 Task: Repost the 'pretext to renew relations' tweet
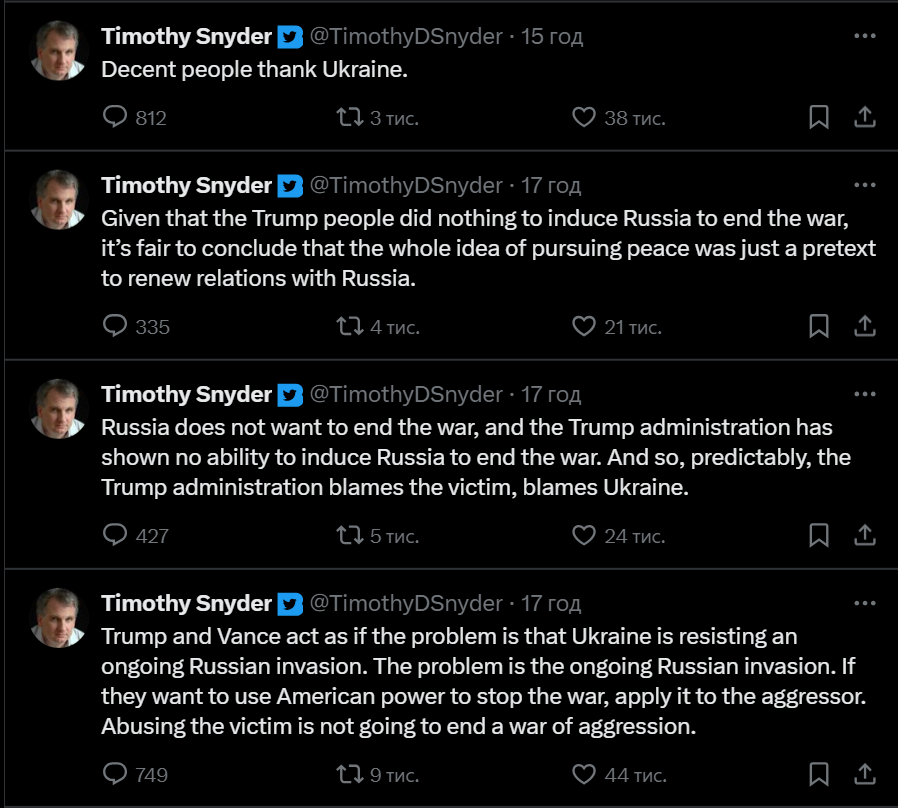349,326
